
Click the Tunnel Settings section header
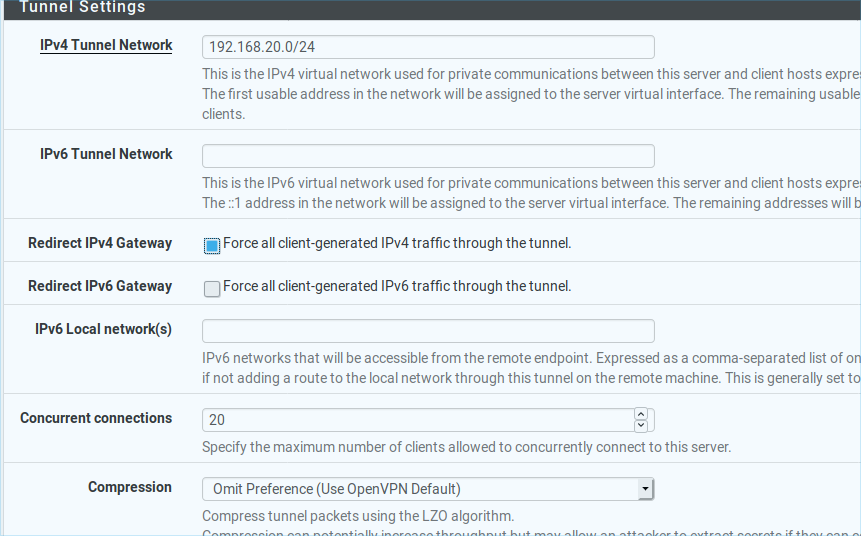(82, 7)
